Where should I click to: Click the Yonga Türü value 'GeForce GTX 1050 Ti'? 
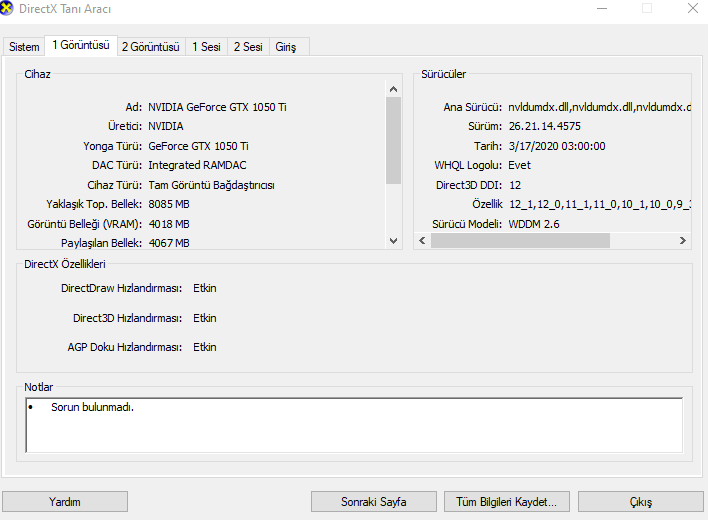coord(198,146)
